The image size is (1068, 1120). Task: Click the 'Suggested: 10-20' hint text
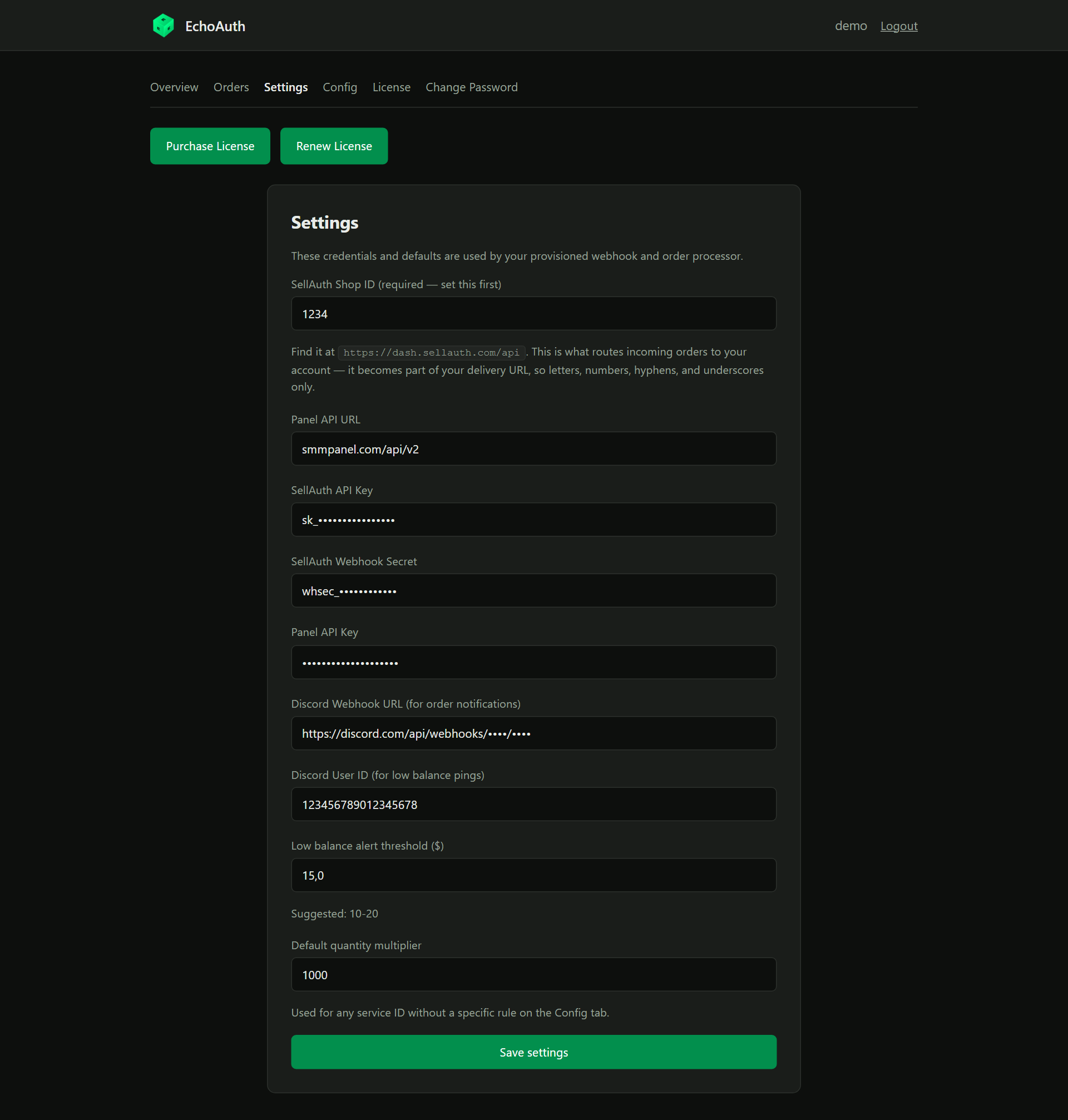[x=334, y=914]
